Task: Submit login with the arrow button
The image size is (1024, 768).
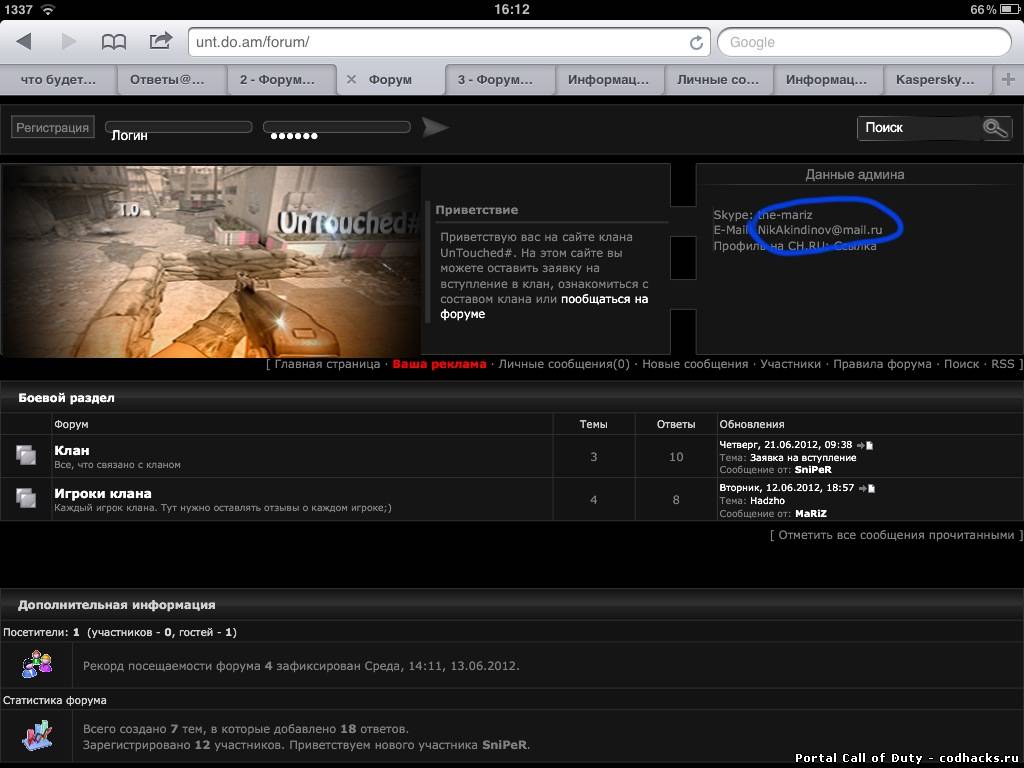Action: pos(435,127)
